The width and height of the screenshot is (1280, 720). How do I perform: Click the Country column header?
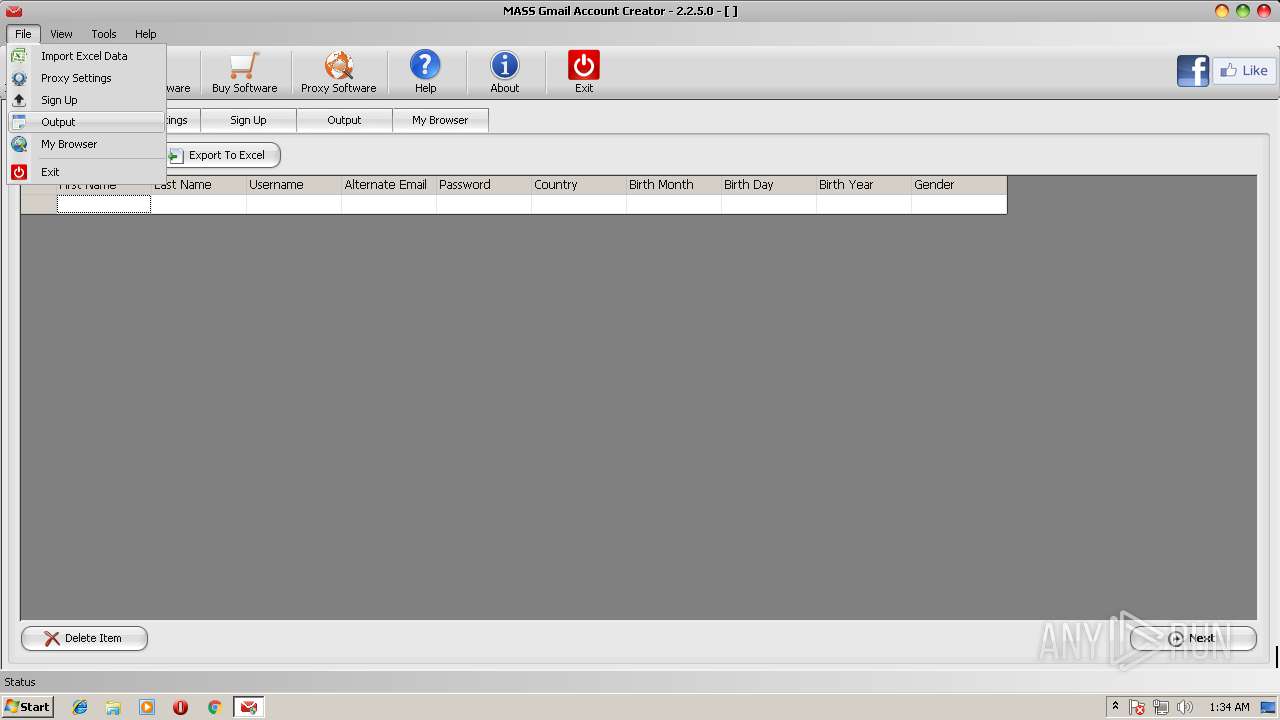coord(579,185)
